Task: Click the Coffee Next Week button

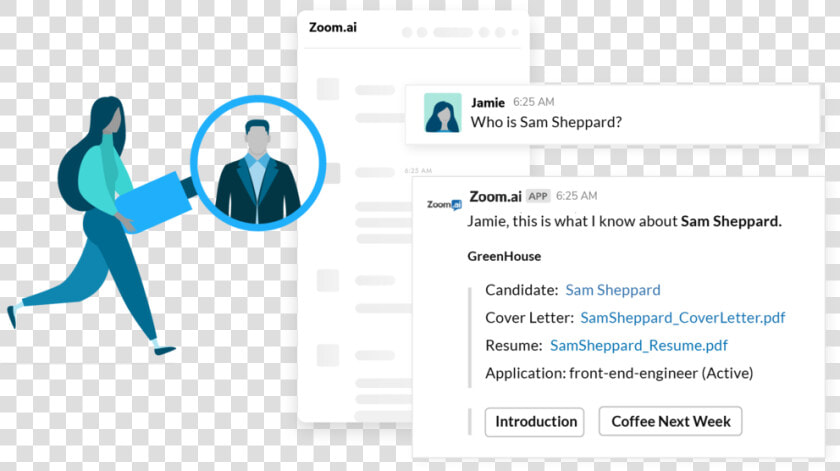Action: [x=670, y=421]
